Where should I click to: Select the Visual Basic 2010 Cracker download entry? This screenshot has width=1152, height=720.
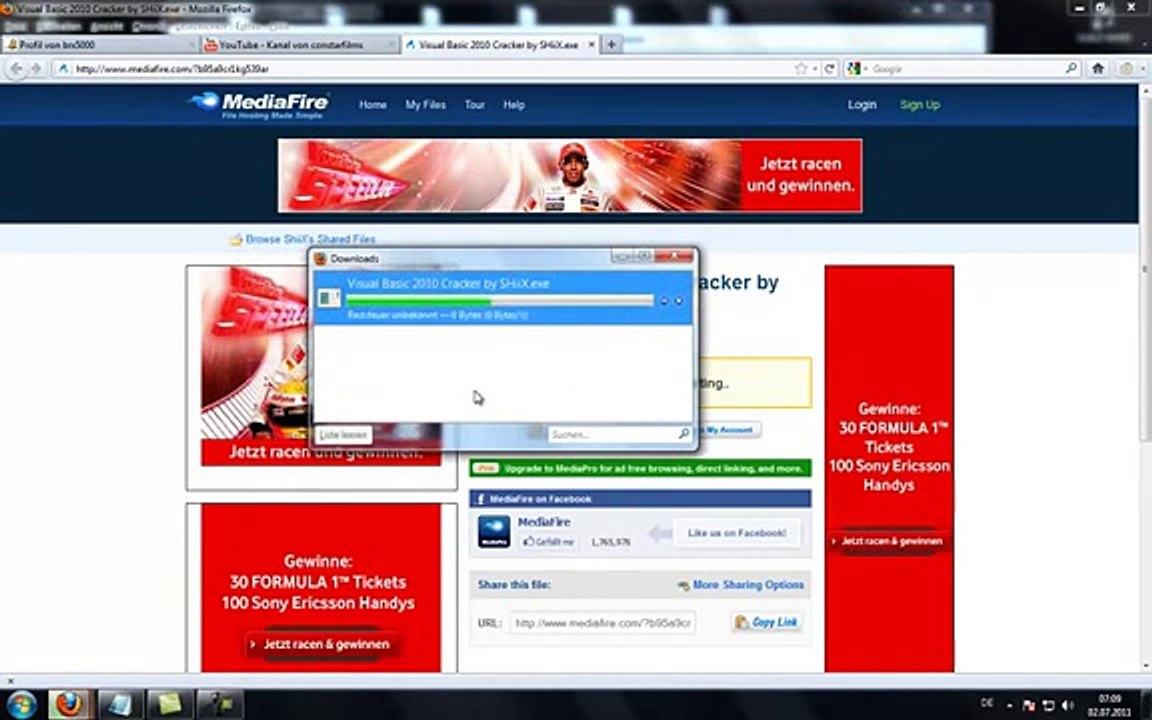click(x=503, y=298)
